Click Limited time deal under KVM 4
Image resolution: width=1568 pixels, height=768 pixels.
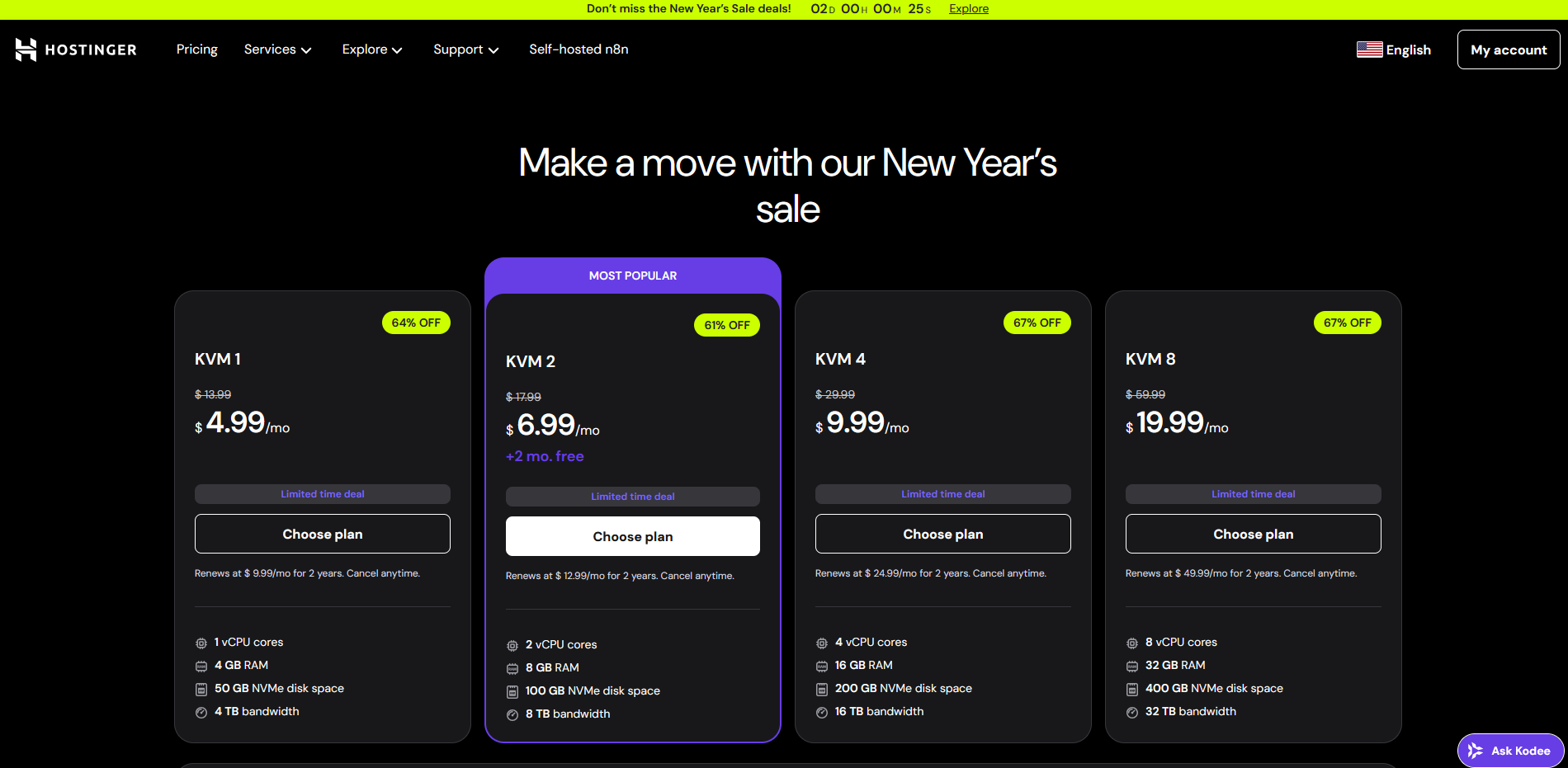pyautogui.click(x=943, y=494)
